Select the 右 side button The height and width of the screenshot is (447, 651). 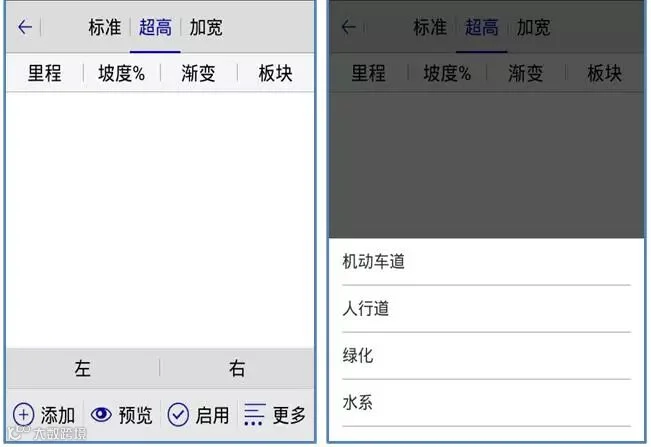click(x=237, y=369)
